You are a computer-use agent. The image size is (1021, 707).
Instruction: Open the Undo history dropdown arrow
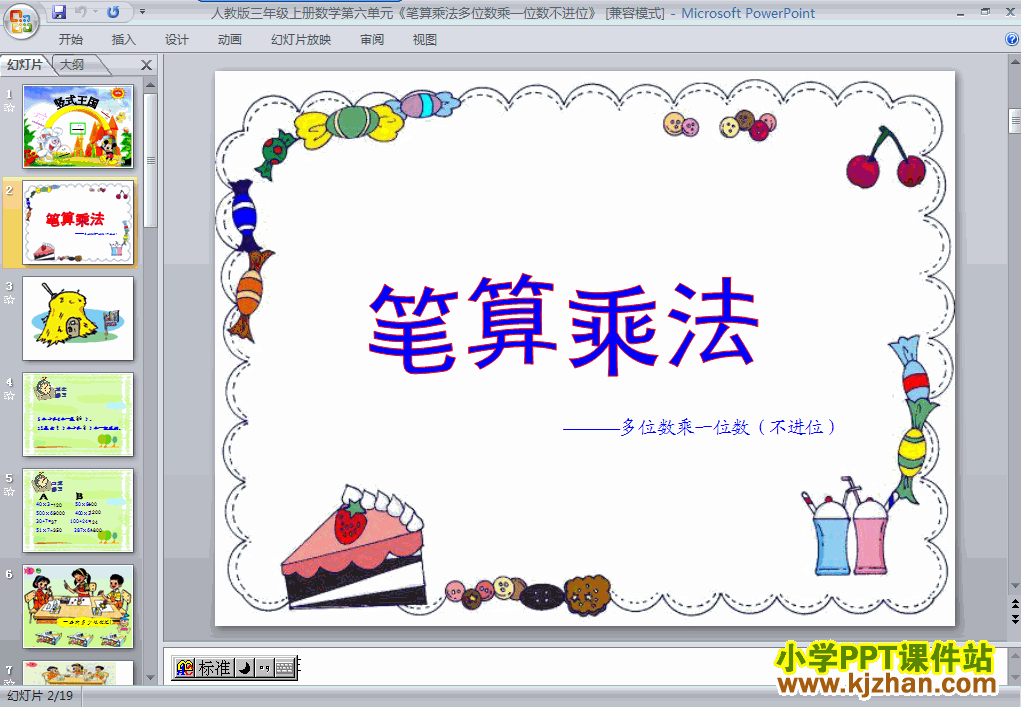[95, 12]
